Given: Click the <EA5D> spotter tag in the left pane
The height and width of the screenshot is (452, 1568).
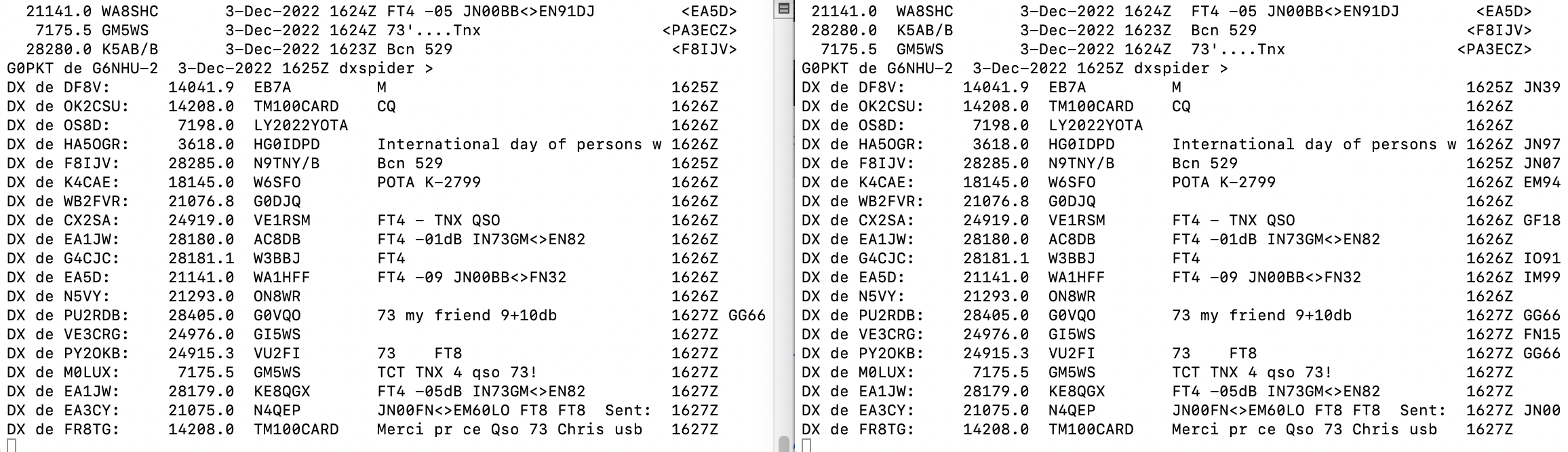Looking at the screenshot, I should coord(709,12).
